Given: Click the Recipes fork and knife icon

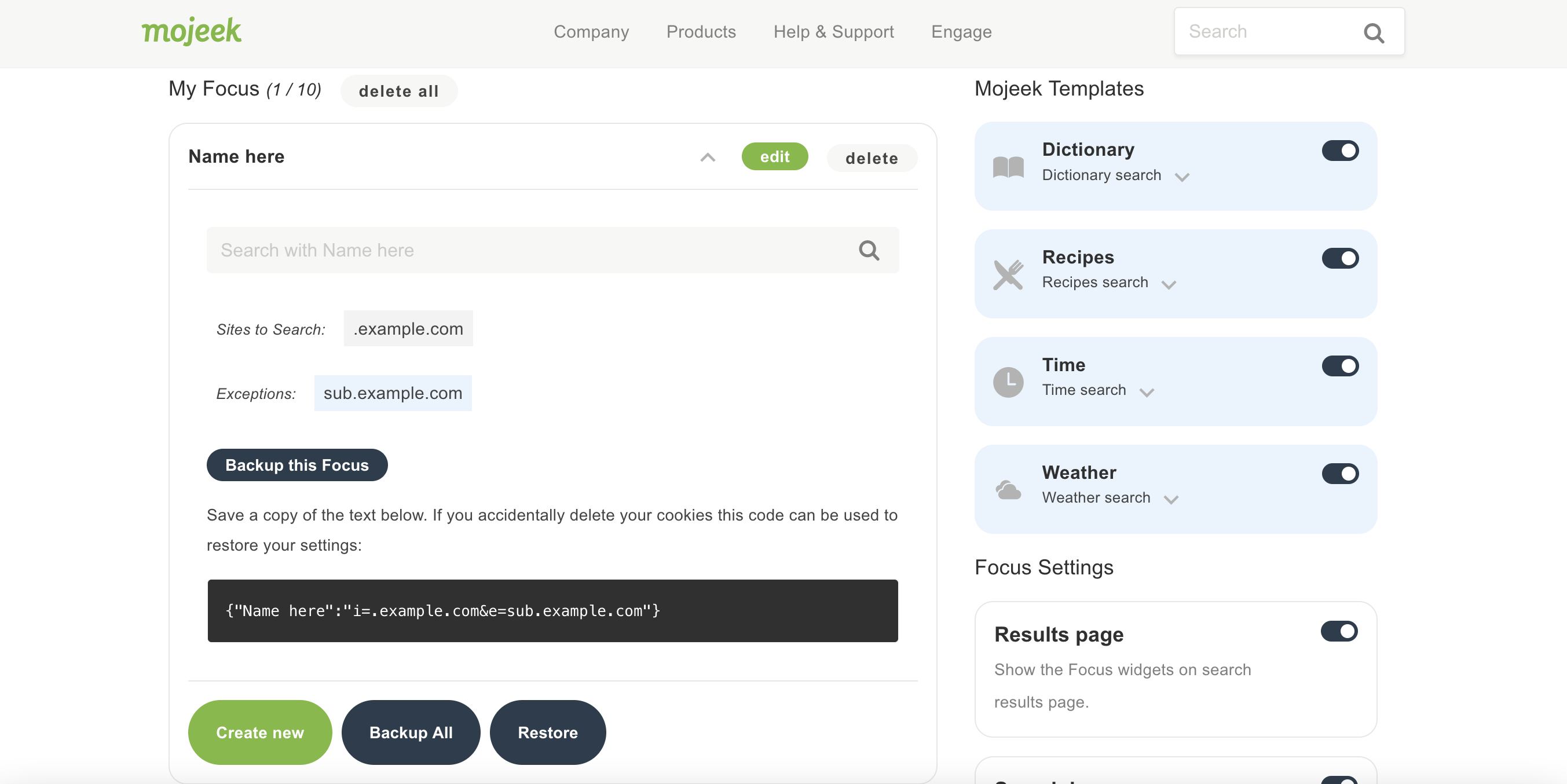Looking at the screenshot, I should [x=1008, y=274].
